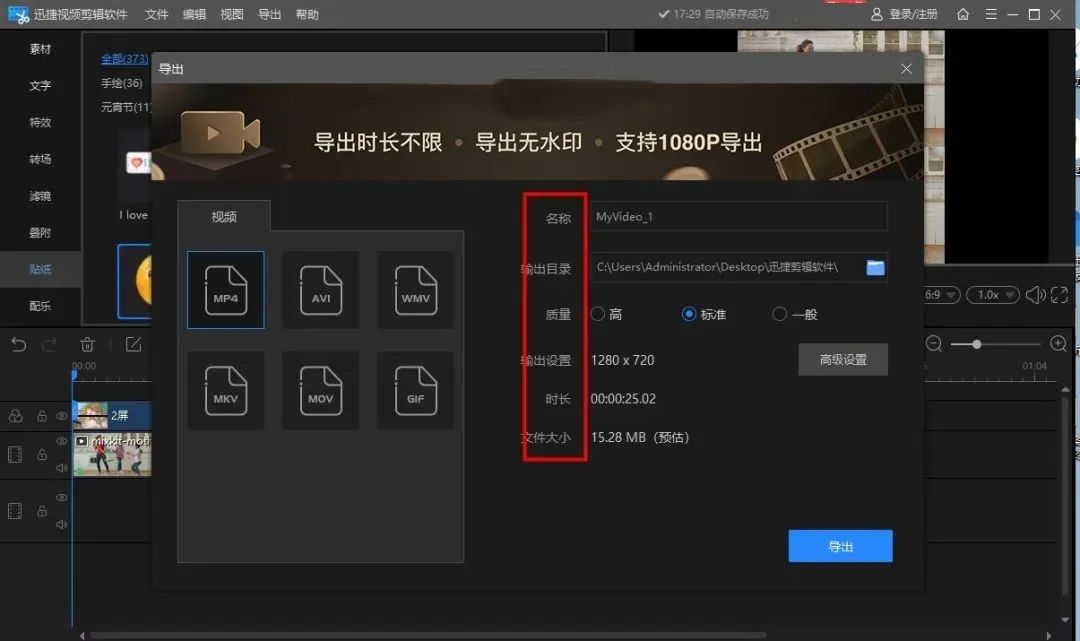Click the undo icon above the timeline
1080x641 pixels.
click(18, 344)
